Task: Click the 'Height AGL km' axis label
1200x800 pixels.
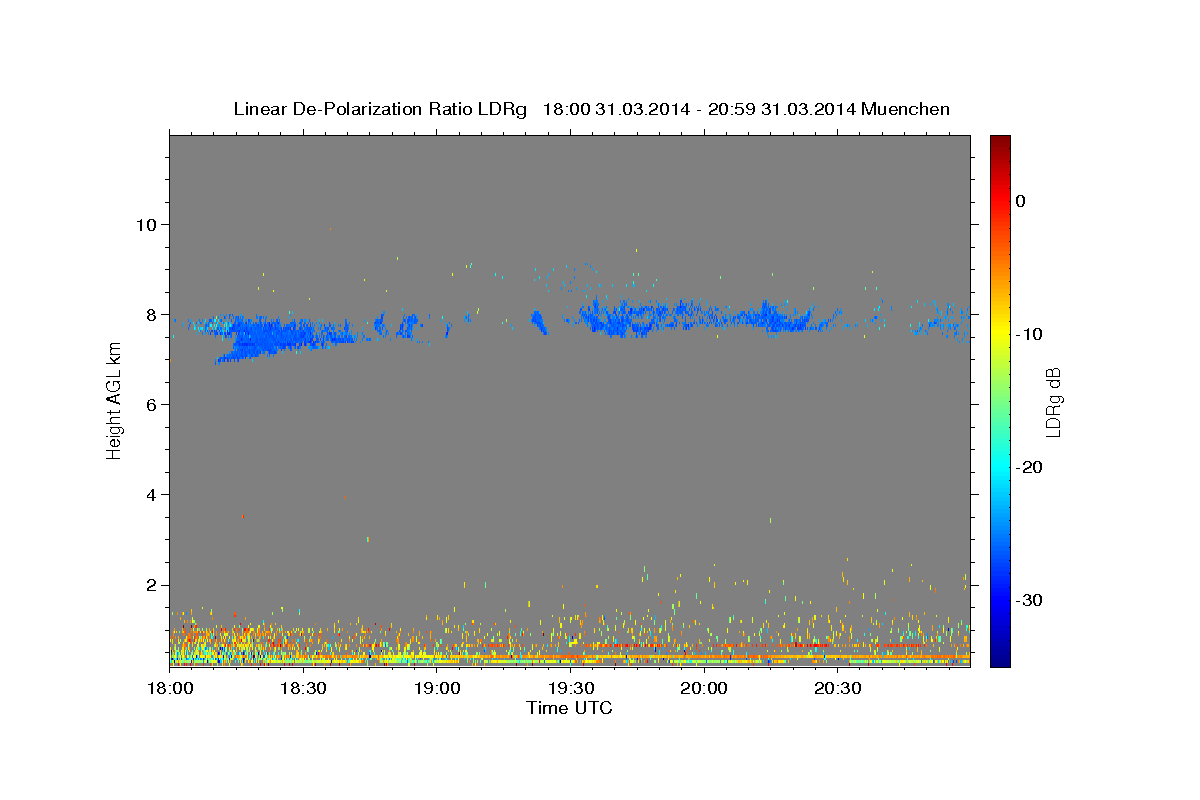Action: click(114, 402)
